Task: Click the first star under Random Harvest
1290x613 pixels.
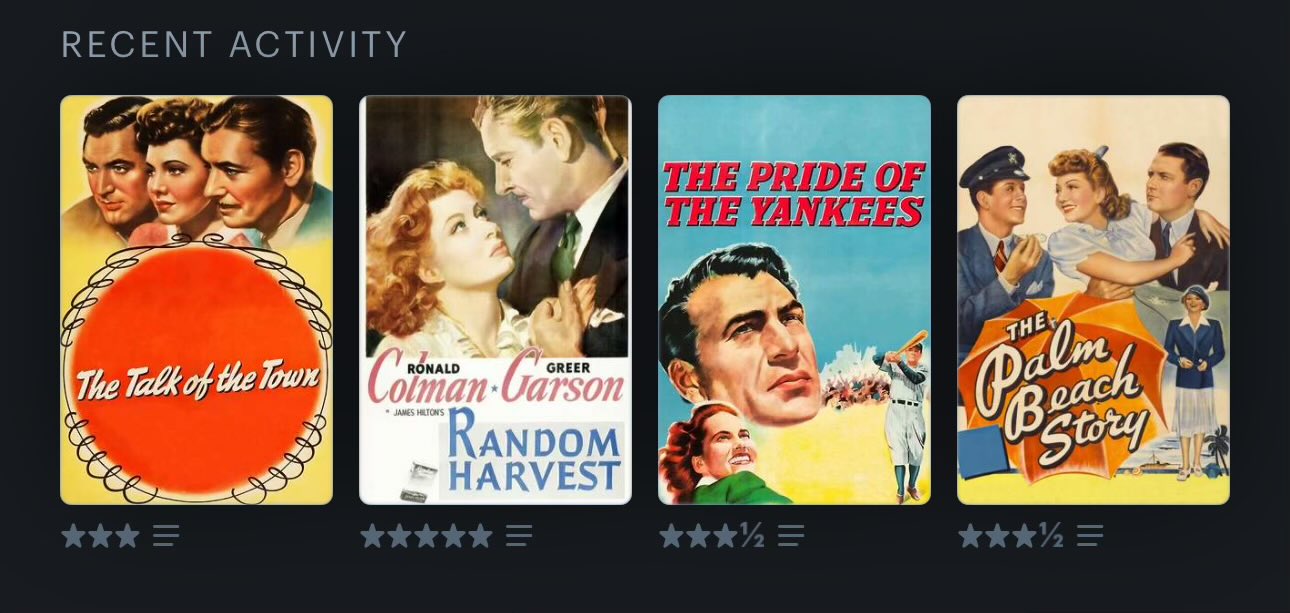Action: [372, 537]
